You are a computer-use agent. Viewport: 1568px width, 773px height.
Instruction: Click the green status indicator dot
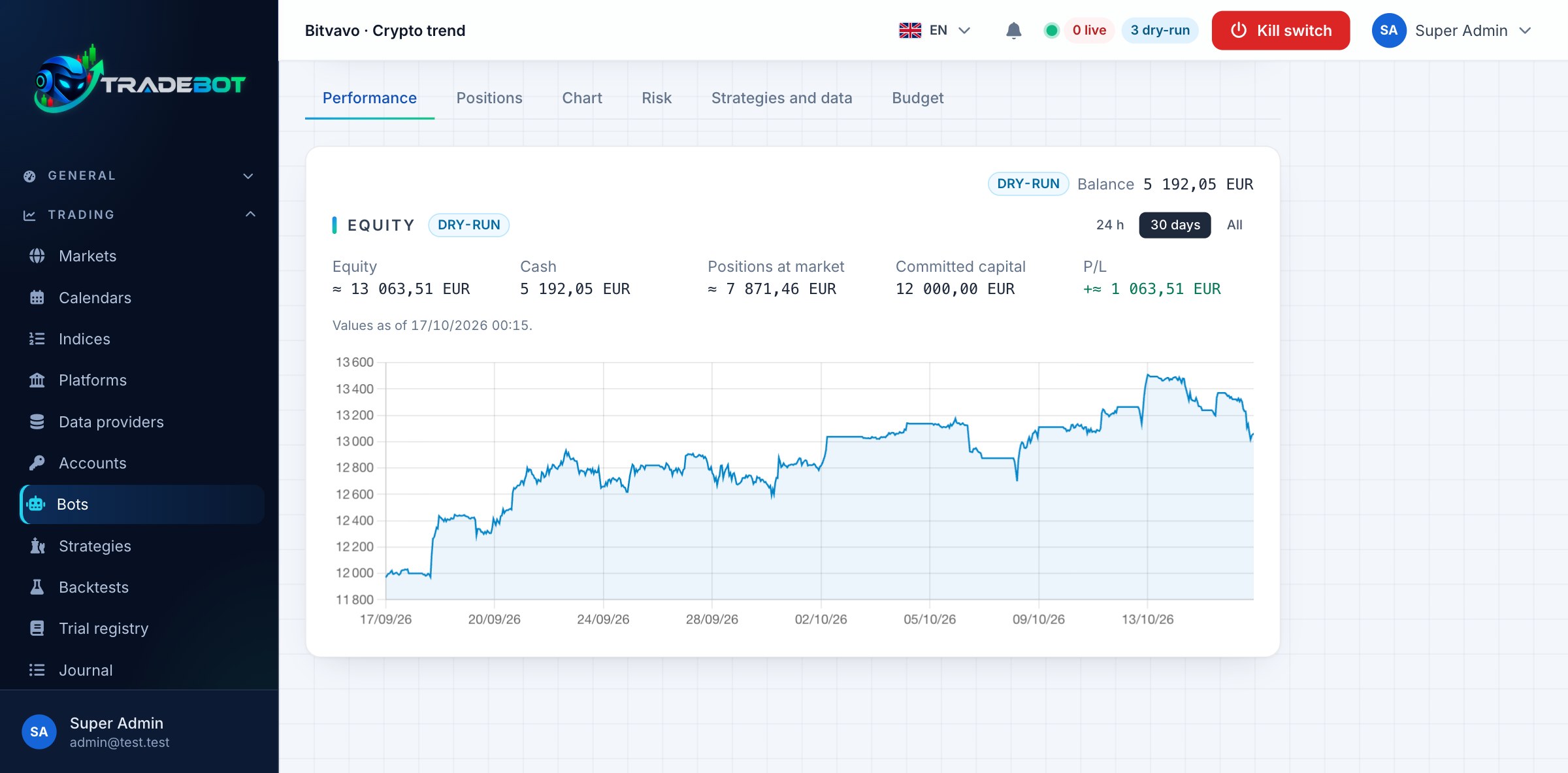(x=1051, y=31)
